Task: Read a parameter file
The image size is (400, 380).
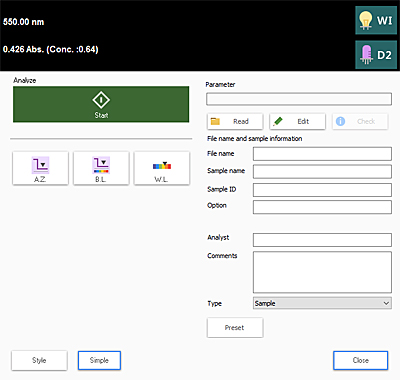Action: [x=235, y=121]
